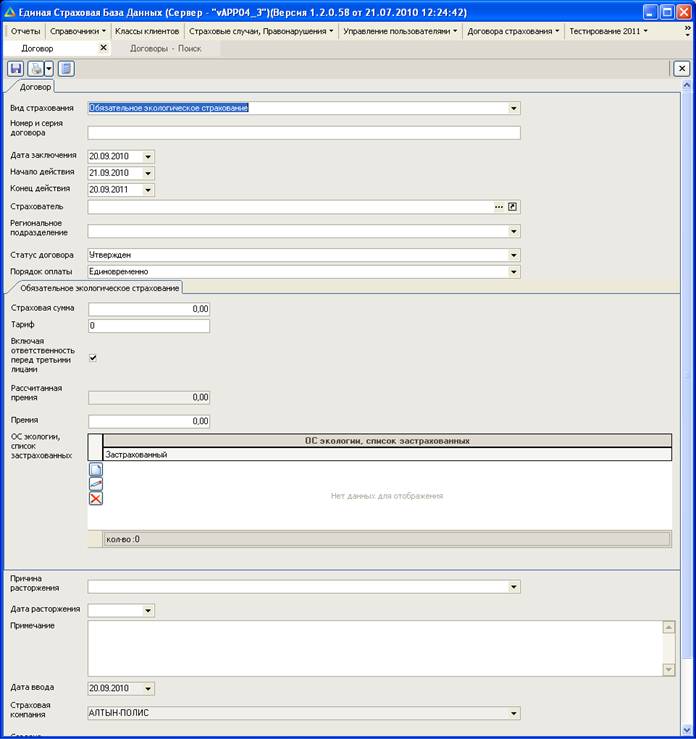
Task: Open the Справочники menu
Action: coord(76,31)
